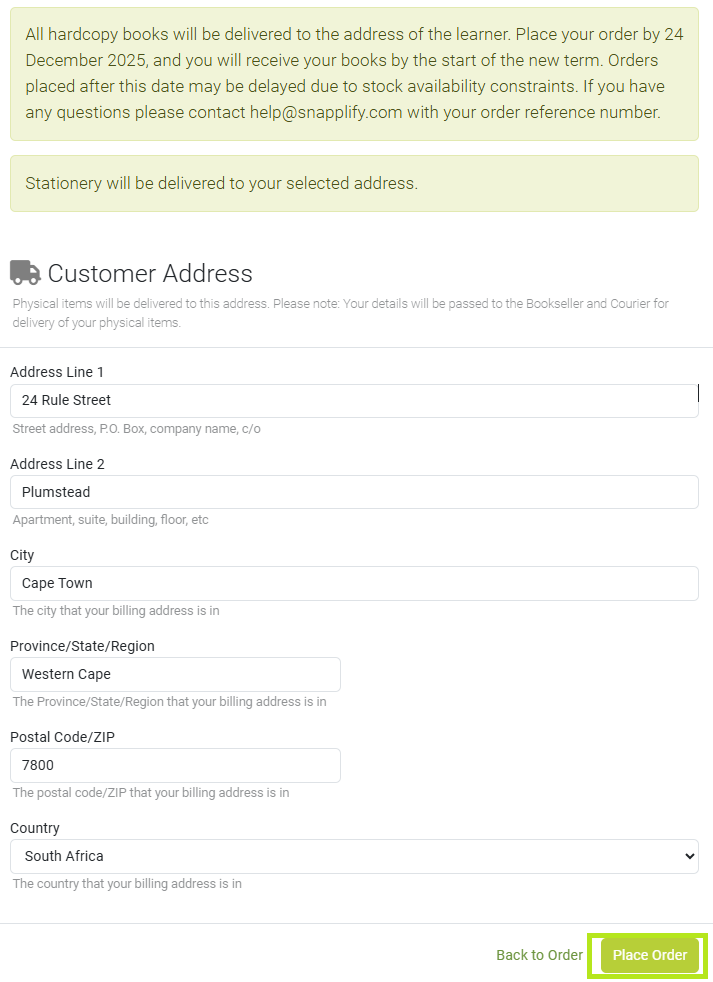
Task: Select Back to Order link
Action: pyautogui.click(x=539, y=955)
